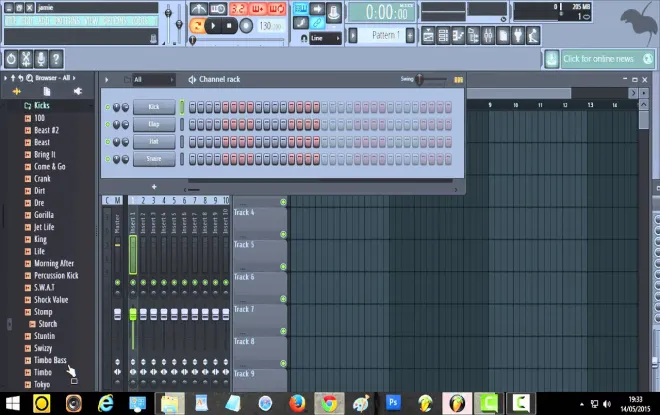Toggle blend recording overdub icon

(x=257, y=8)
